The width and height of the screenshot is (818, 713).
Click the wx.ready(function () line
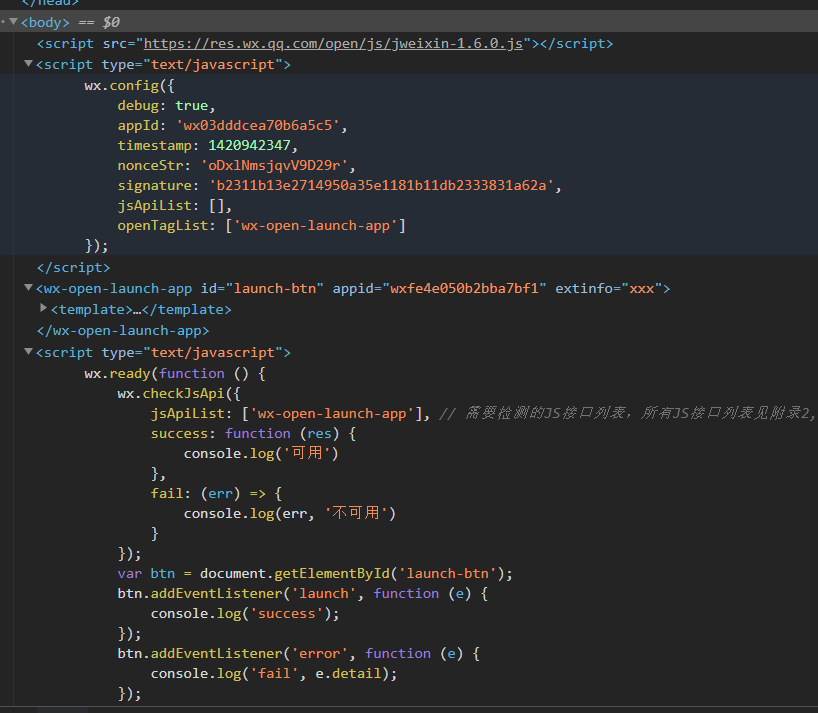tap(175, 373)
